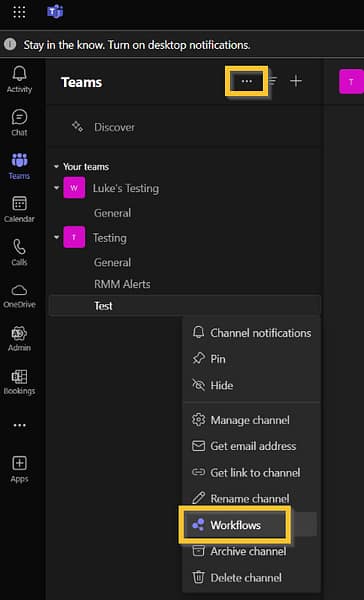The image size is (364, 600).
Task: Collapse the Testing team channels
Action: pyautogui.click(x=57, y=237)
